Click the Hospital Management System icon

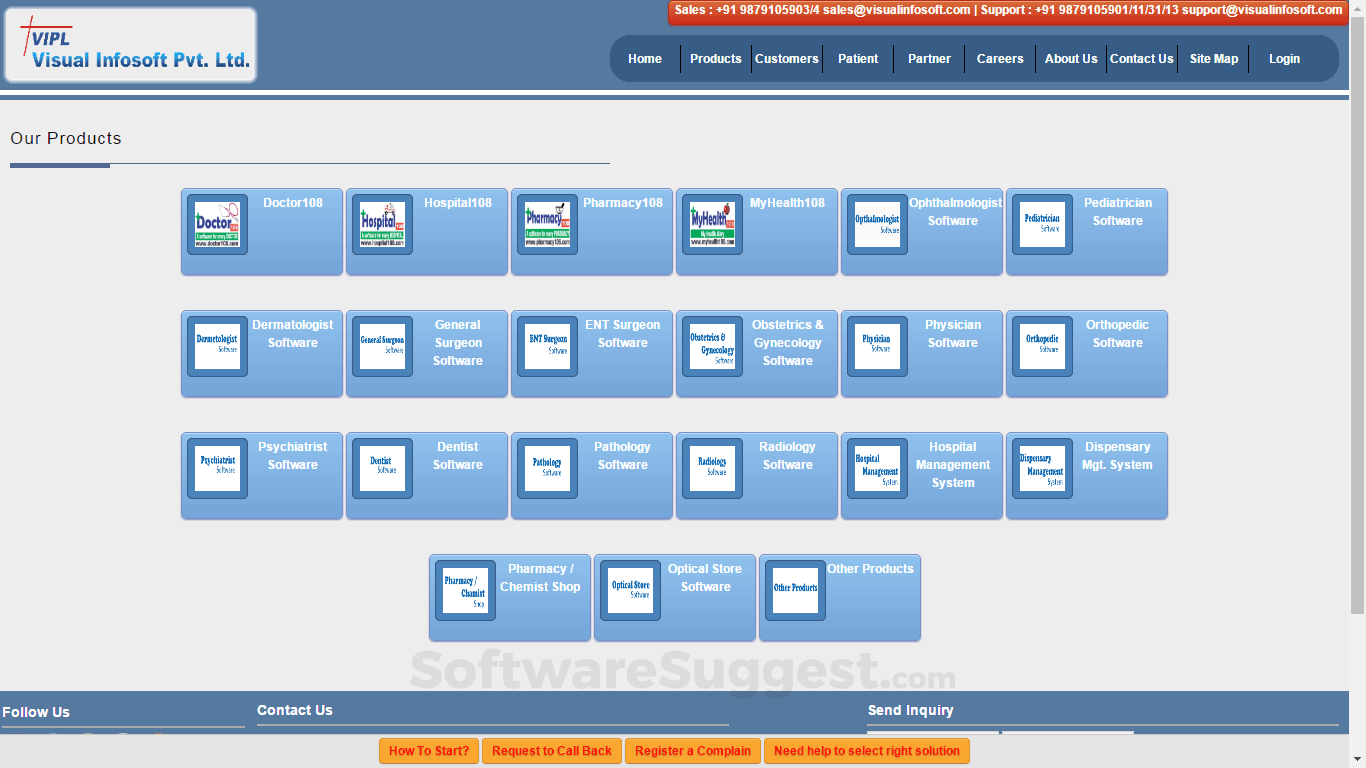877,468
